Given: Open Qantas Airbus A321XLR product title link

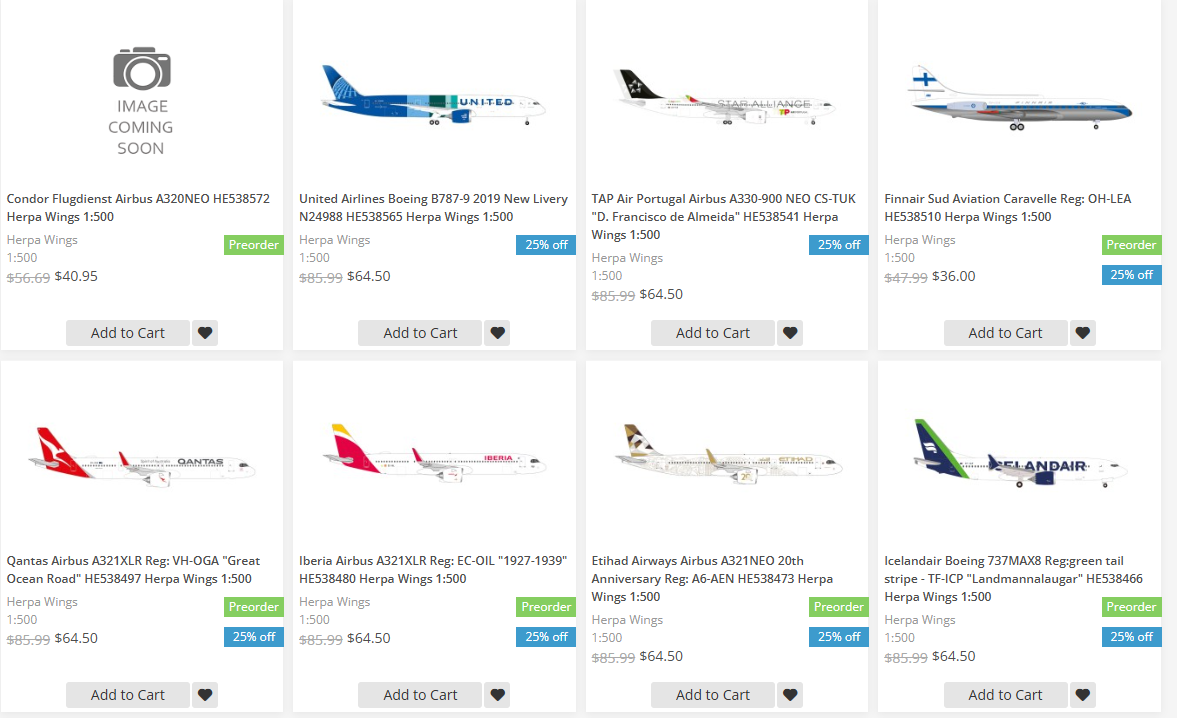Looking at the screenshot, I should coord(133,570).
